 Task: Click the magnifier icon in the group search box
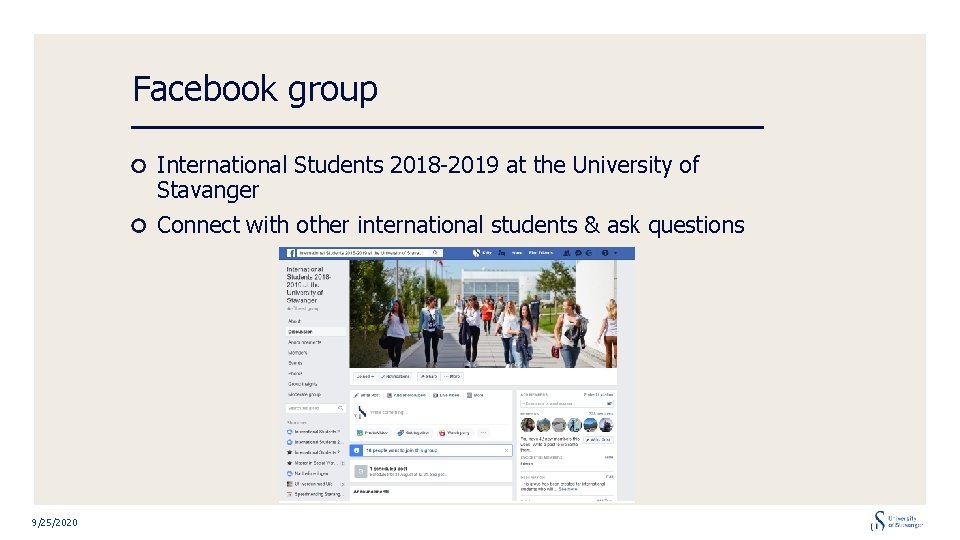click(340, 408)
